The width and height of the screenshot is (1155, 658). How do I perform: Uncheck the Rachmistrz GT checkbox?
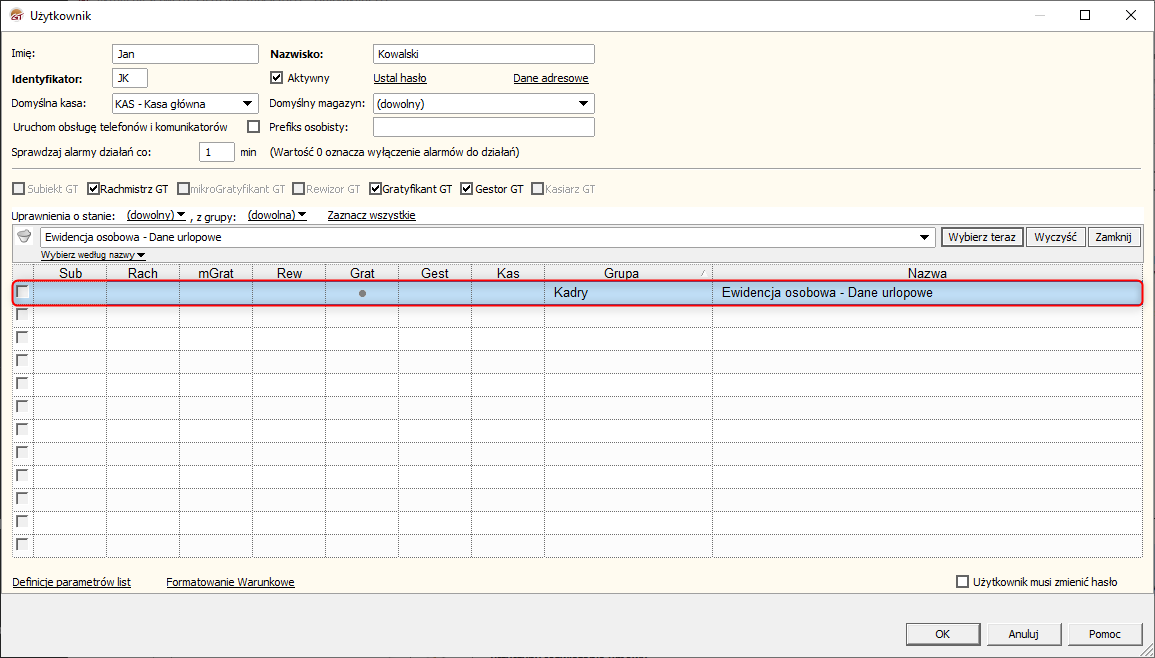coord(93,189)
